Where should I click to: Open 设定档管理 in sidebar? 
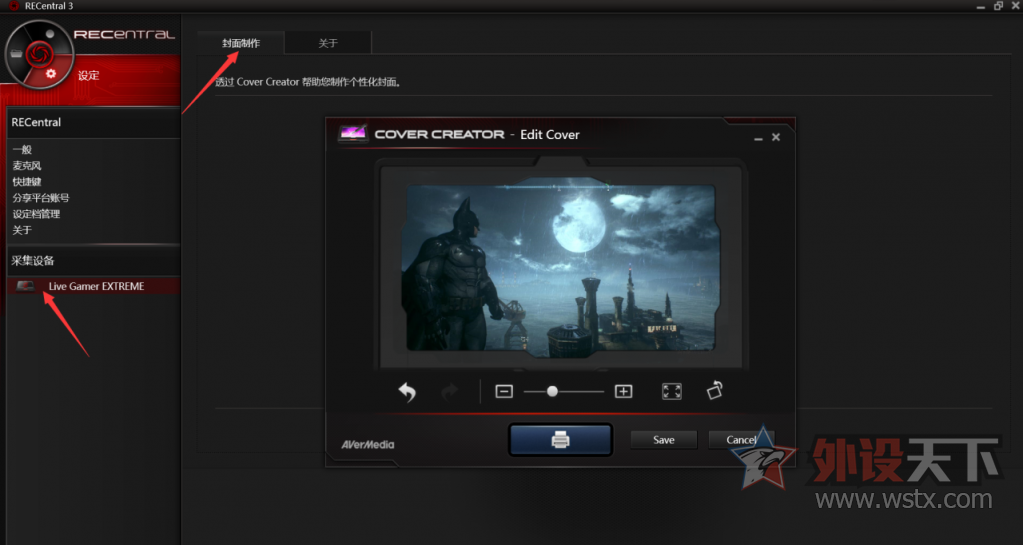(x=36, y=214)
